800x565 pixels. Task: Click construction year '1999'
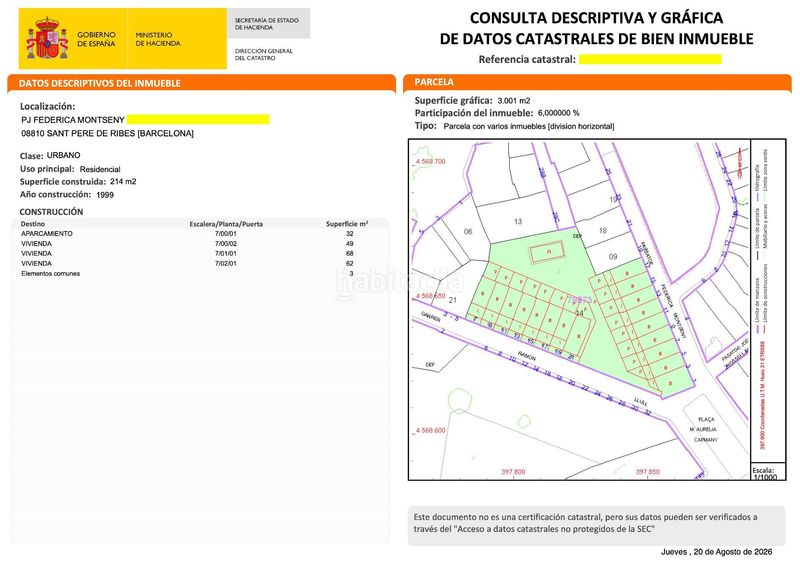[x=105, y=194]
